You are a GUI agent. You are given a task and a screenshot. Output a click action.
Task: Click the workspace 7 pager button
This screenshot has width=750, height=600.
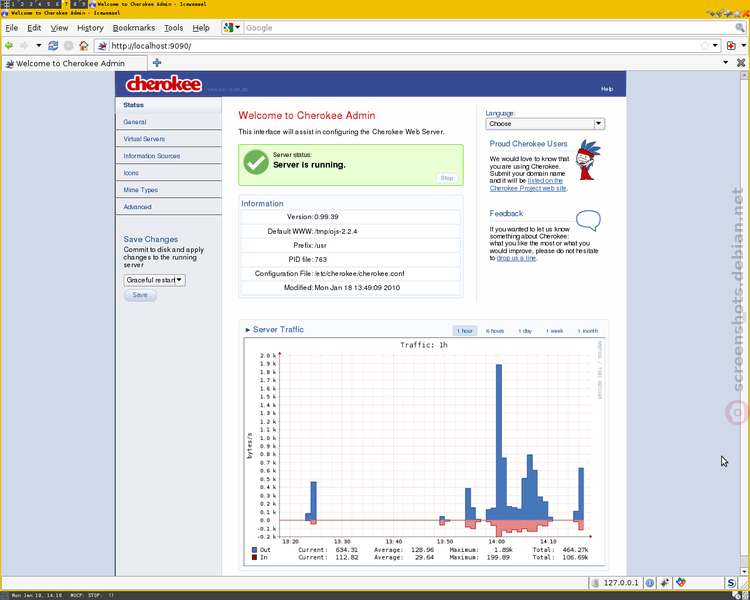66,4
